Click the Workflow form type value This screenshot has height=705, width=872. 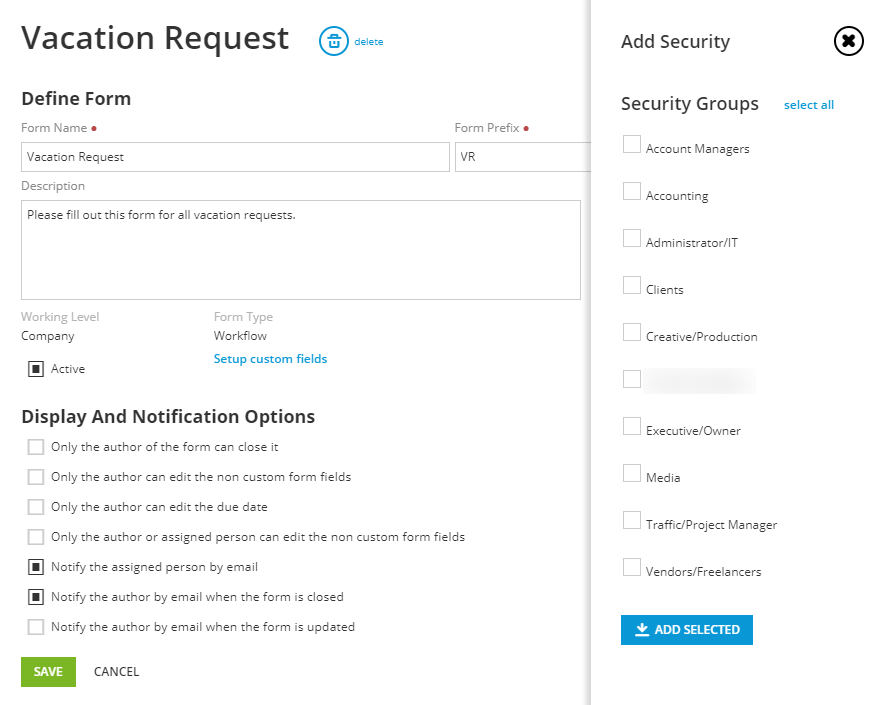tap(240, 336)
